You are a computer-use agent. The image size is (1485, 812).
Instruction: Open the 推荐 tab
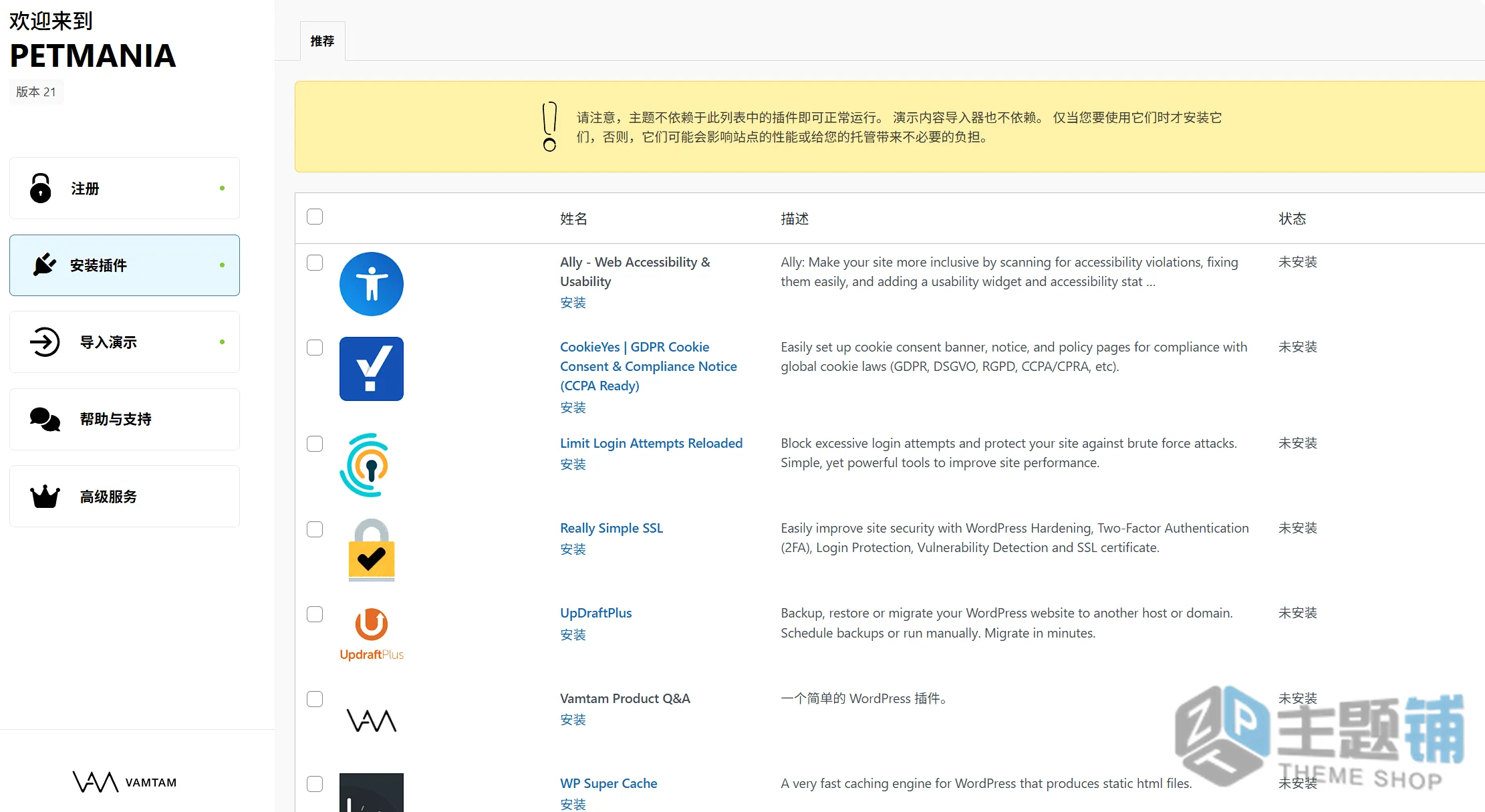coord(322,41)
